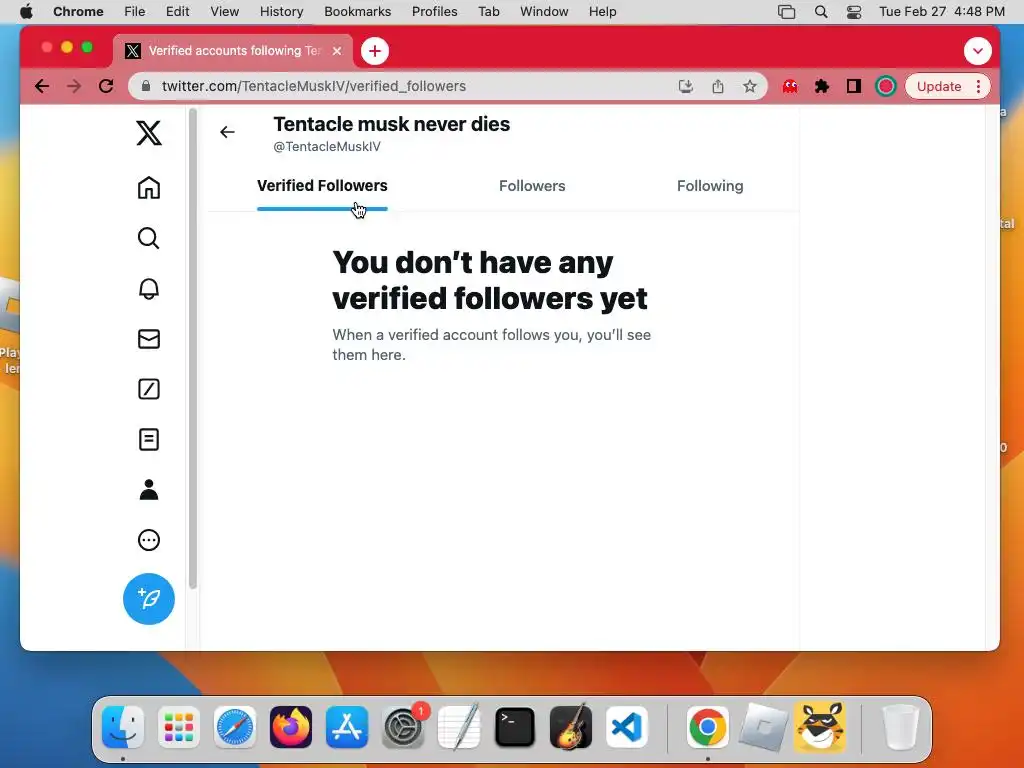
Task: Click Chrome's browser back arrow
Action: coord(42,86)
